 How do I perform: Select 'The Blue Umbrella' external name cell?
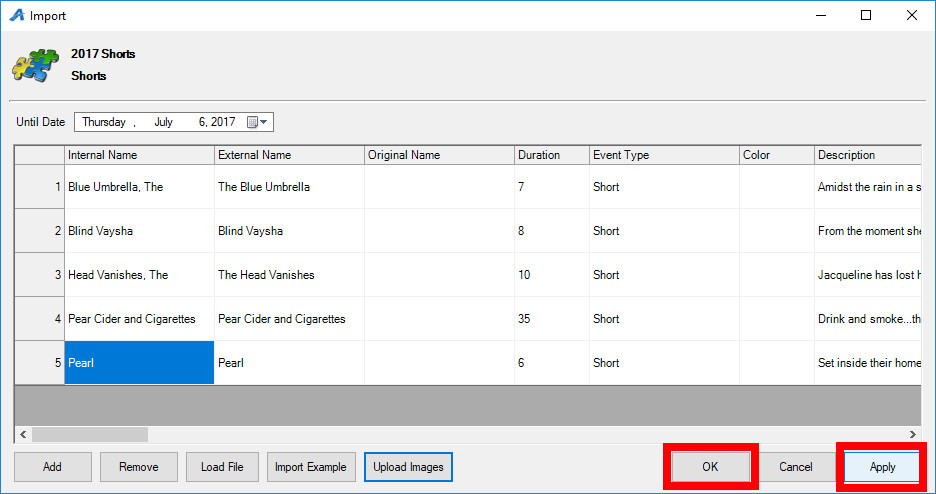point(289,187)
